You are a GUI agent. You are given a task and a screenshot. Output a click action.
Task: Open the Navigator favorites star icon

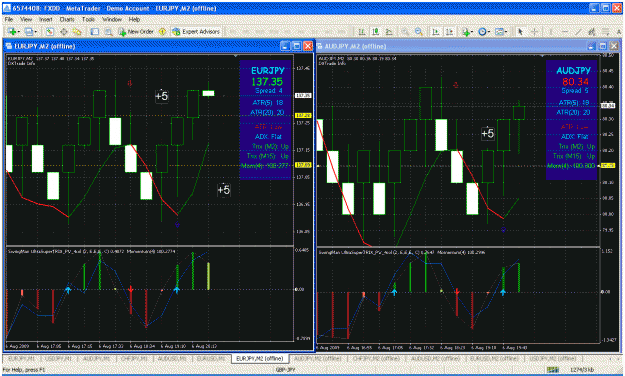tap(77, 31)
